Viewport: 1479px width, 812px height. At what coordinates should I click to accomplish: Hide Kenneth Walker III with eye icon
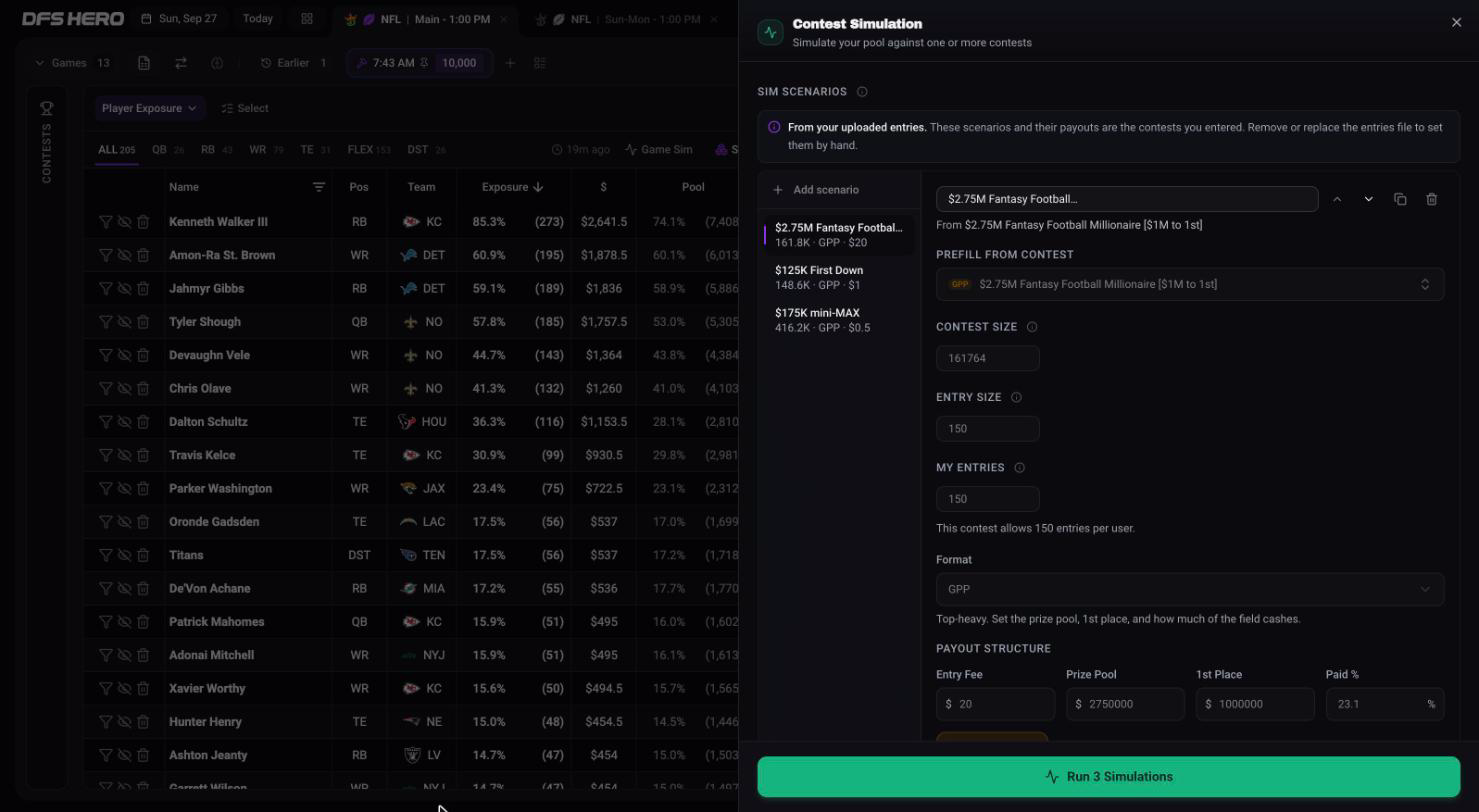coord(124,222)
